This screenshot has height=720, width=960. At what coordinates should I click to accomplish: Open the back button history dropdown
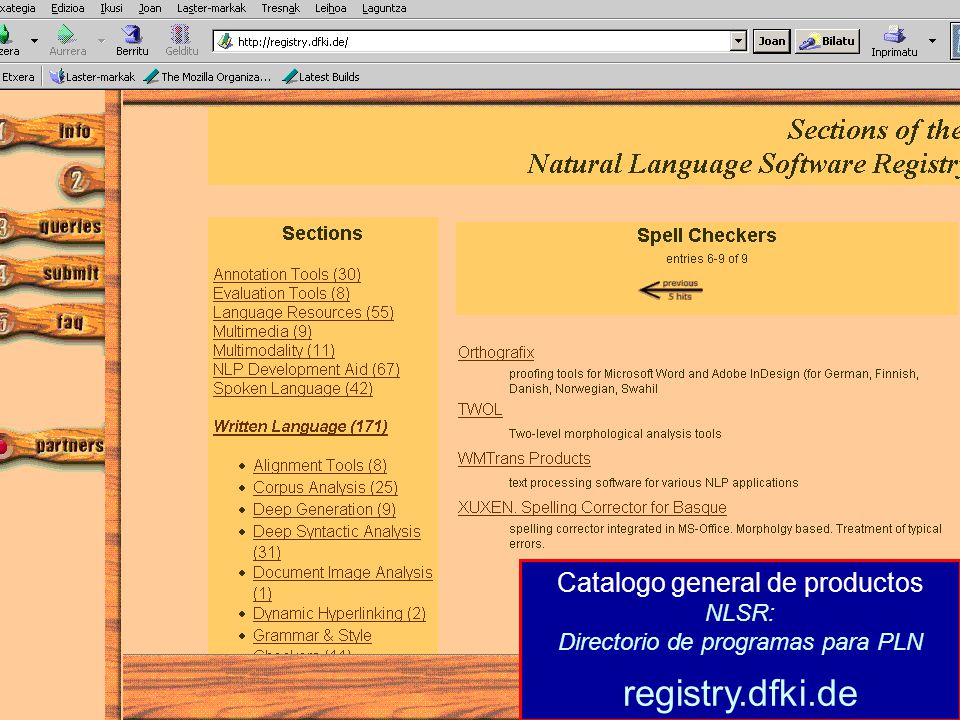pyautogui.click(x=34, y=41)
